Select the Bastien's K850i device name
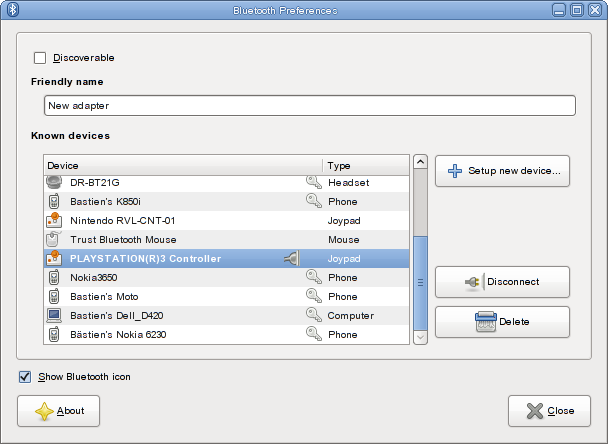Viewport: 608px width, 444px height. point(105,202)
